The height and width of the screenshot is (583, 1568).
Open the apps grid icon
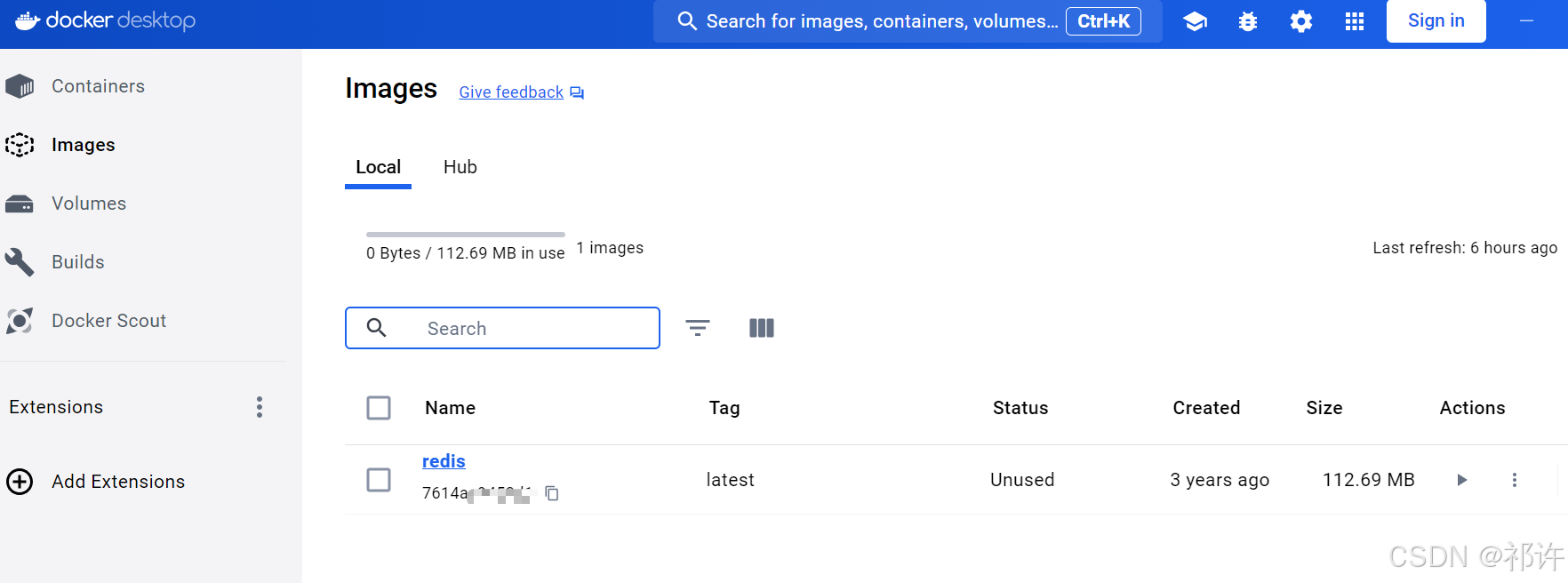(x=1355, y=21)
